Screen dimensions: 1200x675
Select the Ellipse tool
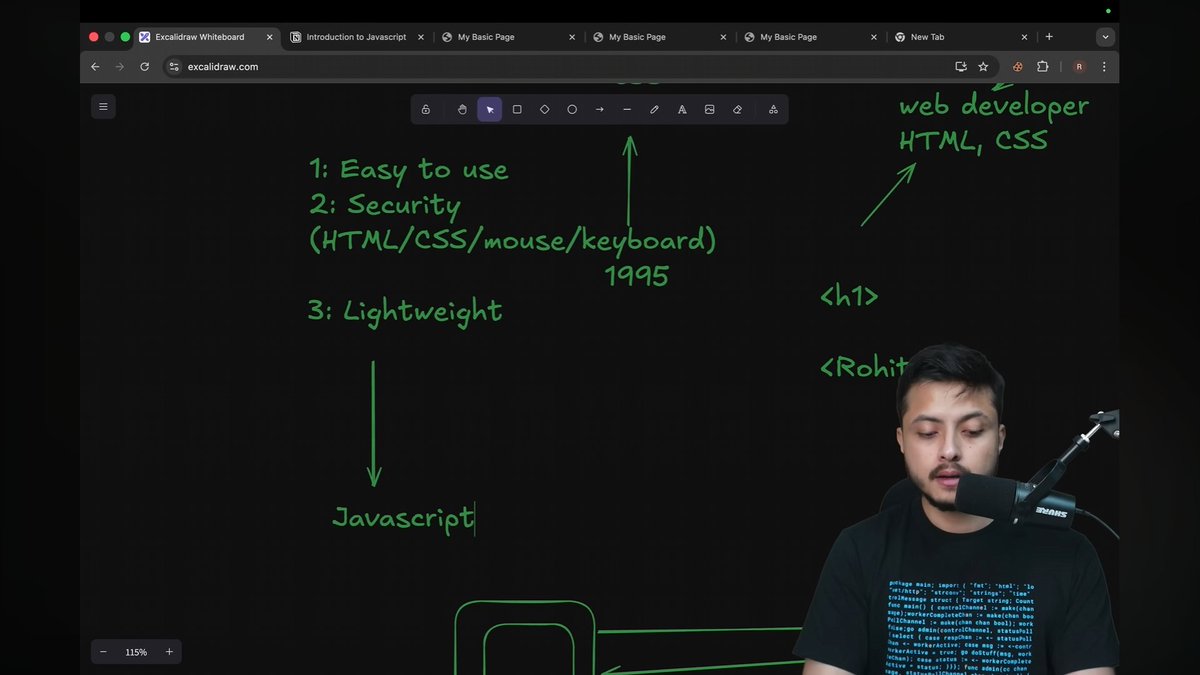click(x=572, y=110)
